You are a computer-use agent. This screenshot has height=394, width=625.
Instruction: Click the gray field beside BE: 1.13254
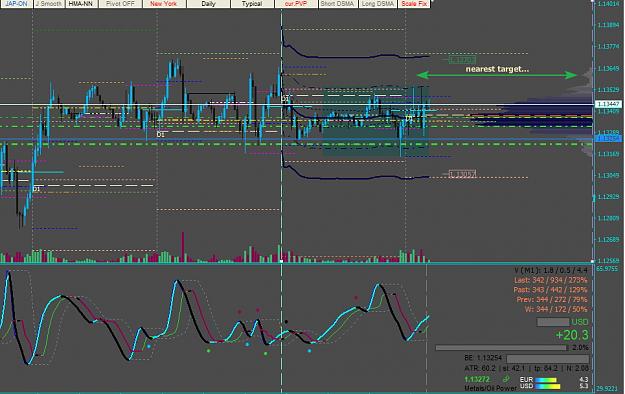(x=547, y=358)
